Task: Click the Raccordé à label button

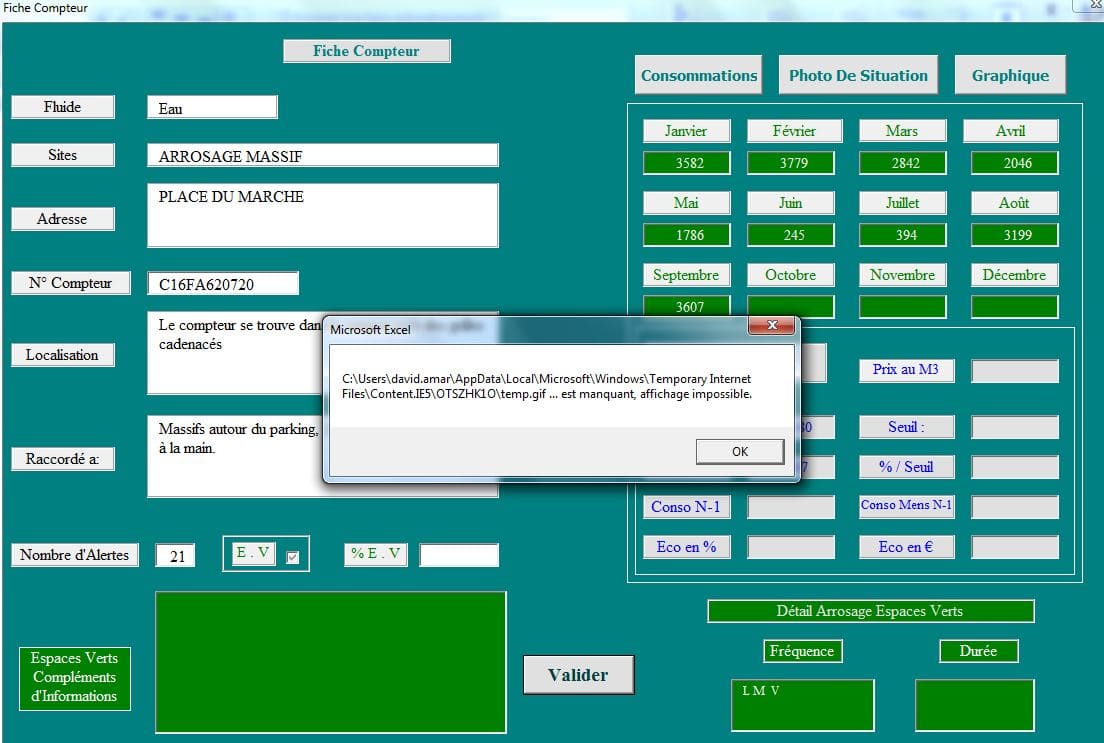Action: 63,459
